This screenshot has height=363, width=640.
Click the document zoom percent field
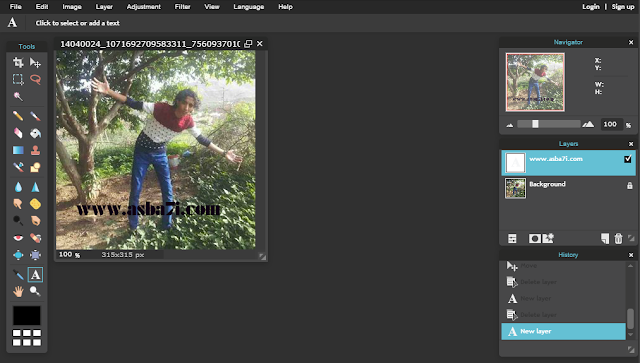point(66,254)
